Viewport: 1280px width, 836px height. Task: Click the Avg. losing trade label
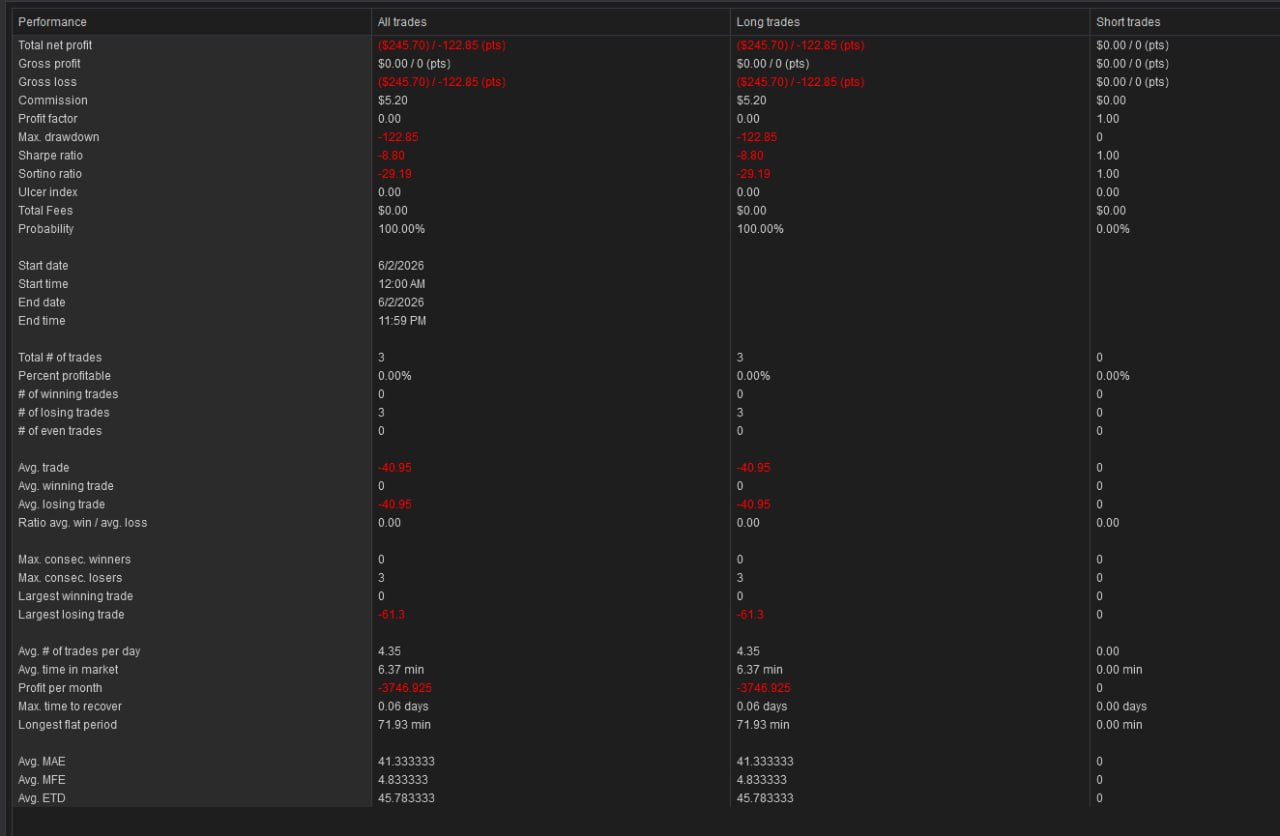[x=61, y=504]
